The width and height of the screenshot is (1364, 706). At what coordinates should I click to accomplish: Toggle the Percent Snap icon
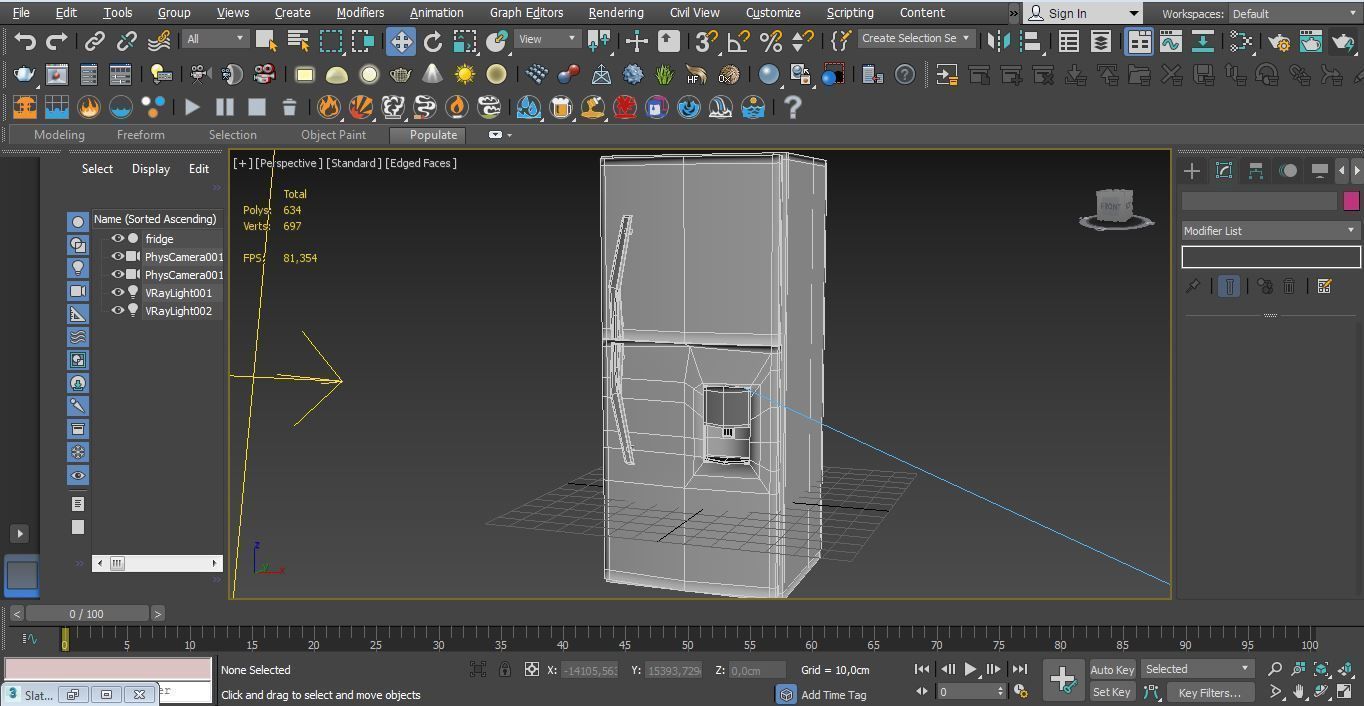coord(770,41)
